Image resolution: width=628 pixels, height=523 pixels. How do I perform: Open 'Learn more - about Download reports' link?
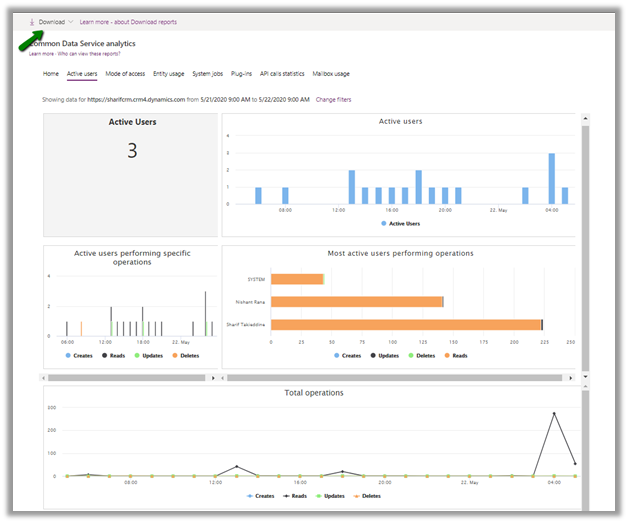click(128, 22)
